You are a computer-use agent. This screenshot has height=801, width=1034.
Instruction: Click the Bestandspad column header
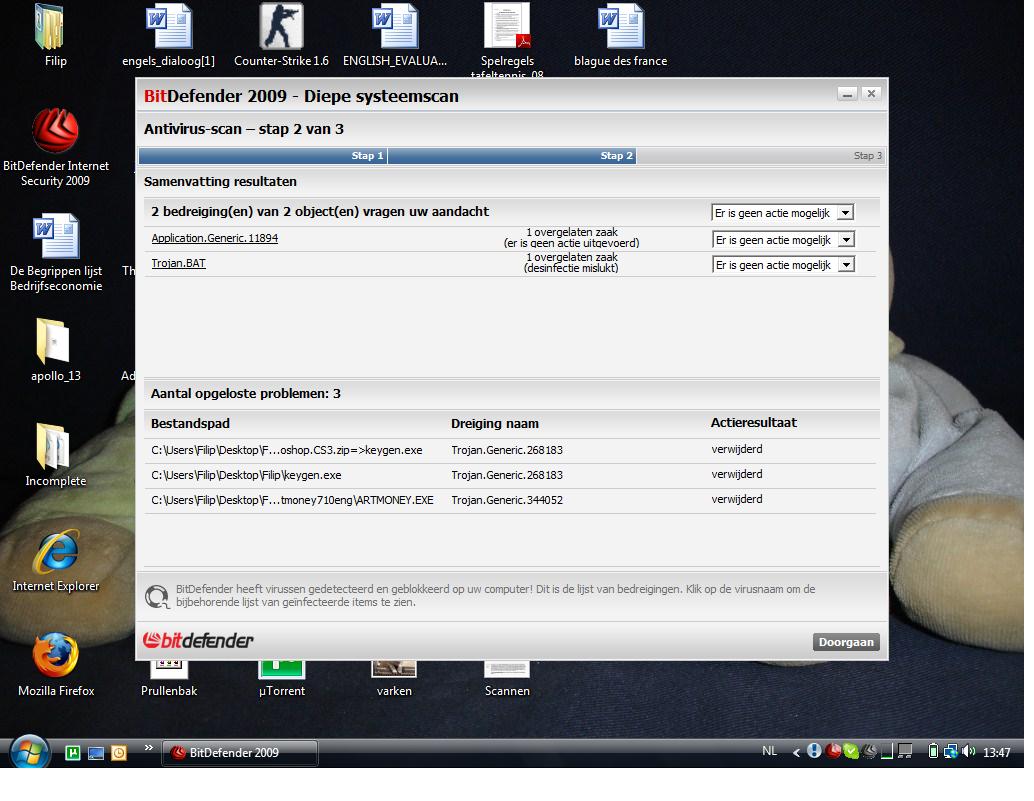coord(190,424)
